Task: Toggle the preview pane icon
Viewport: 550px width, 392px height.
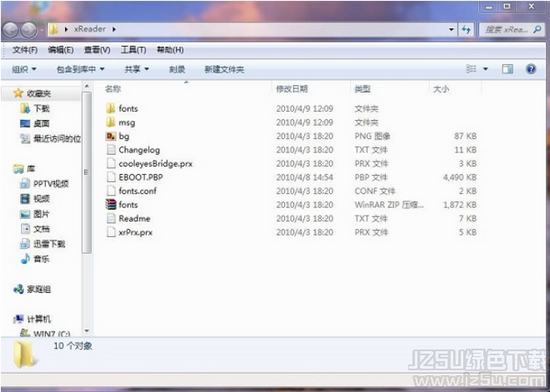Action: coord(507,69)
